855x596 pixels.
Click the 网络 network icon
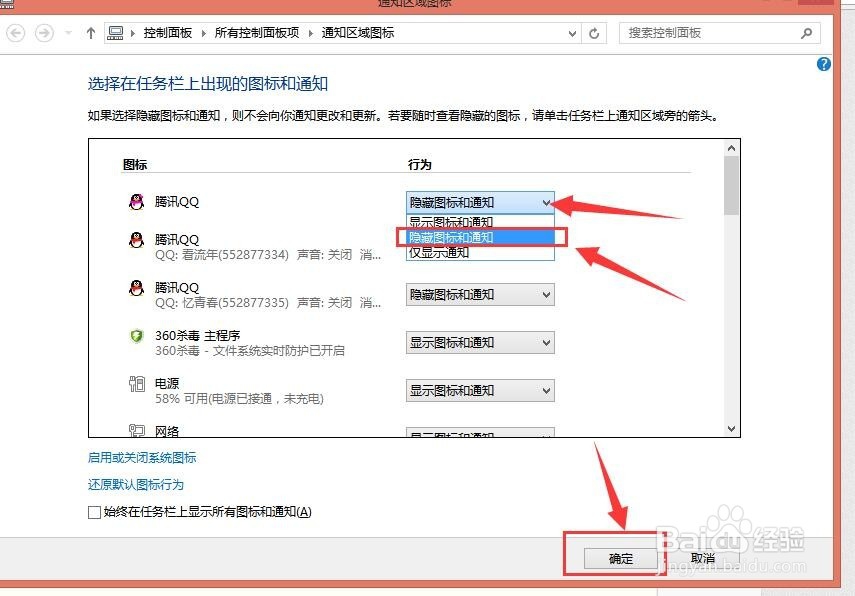136,431
